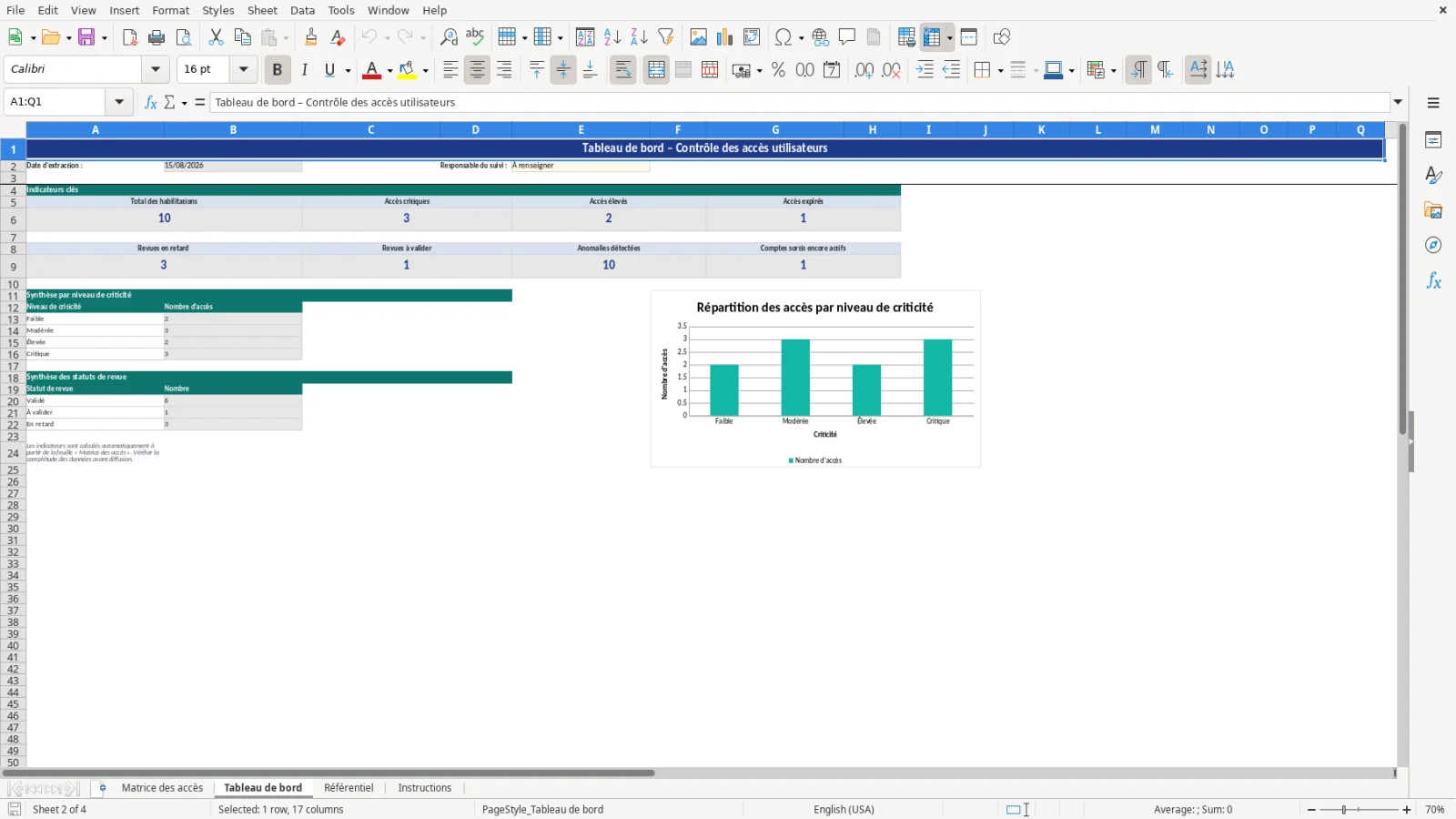
Task: Open font color dropdown arrow
Action: pyautogui.click(x=389, y=71)
